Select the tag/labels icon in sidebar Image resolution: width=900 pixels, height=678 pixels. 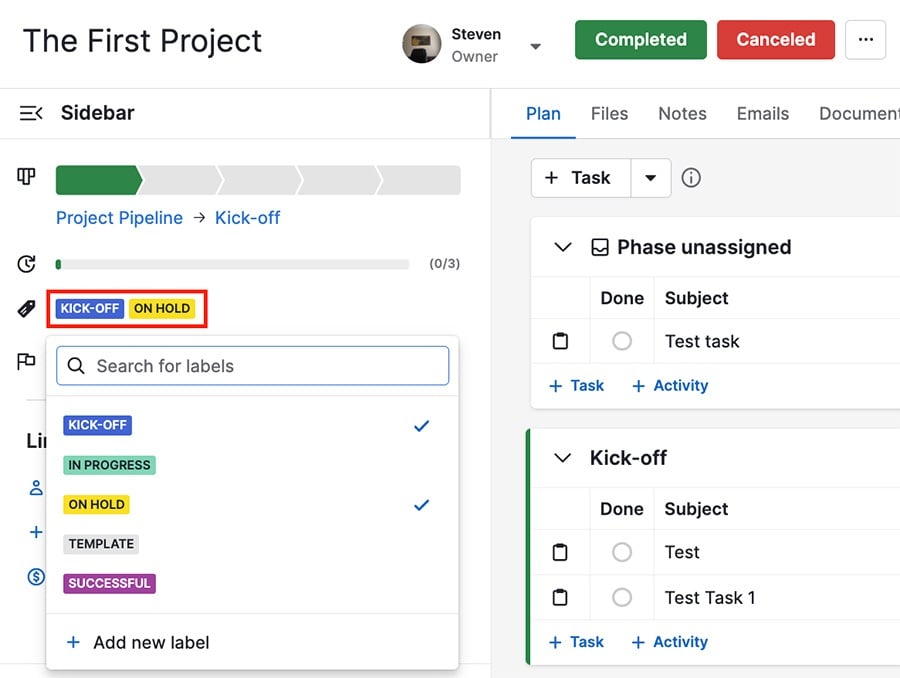click(25, 310)
